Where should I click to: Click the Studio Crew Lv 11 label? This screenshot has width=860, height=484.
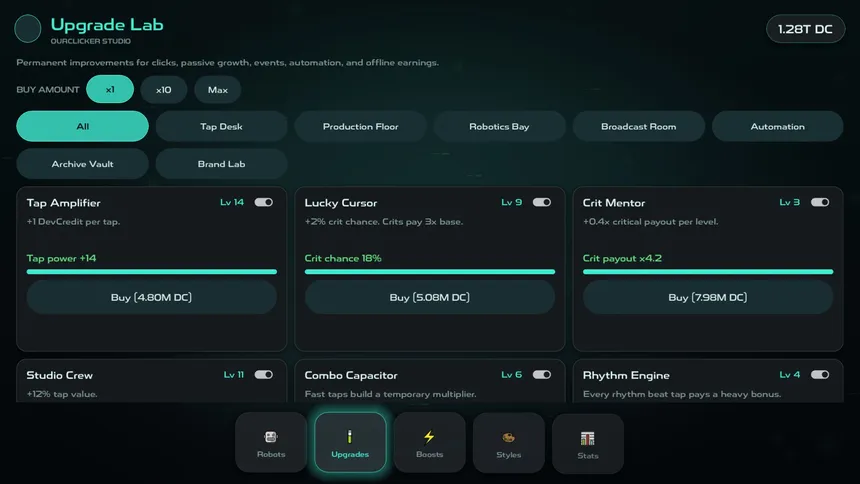click(x=233, y=375)
